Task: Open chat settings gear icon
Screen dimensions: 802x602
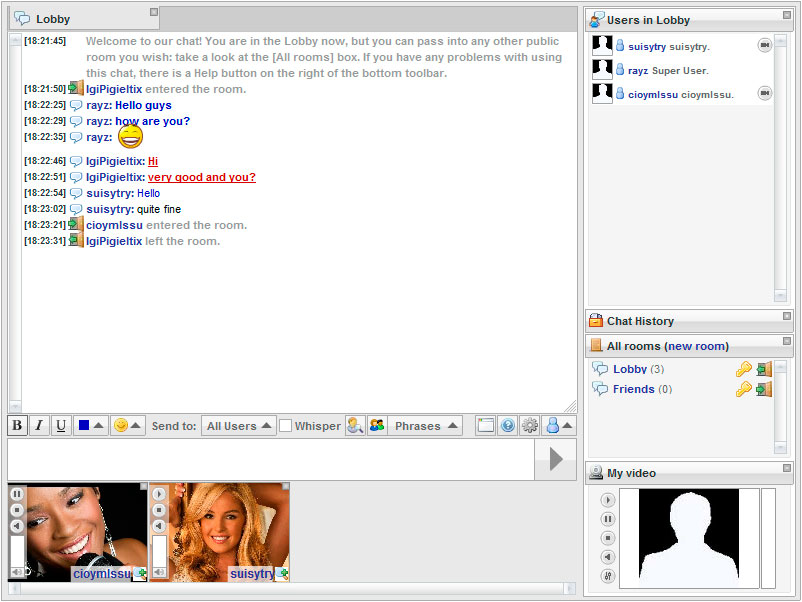Action: [x=529, y=426]
